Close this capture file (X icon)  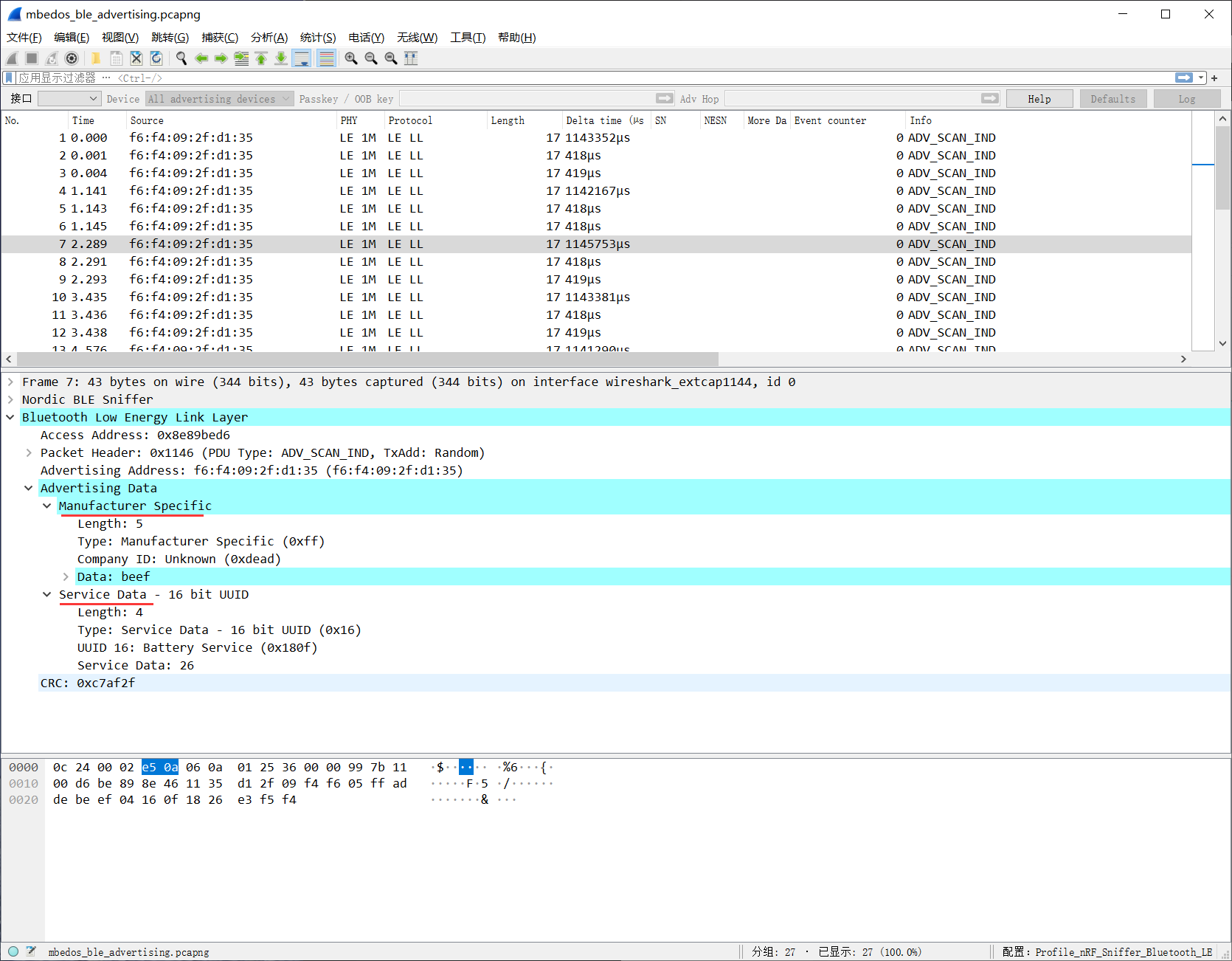tap(136, 58)
